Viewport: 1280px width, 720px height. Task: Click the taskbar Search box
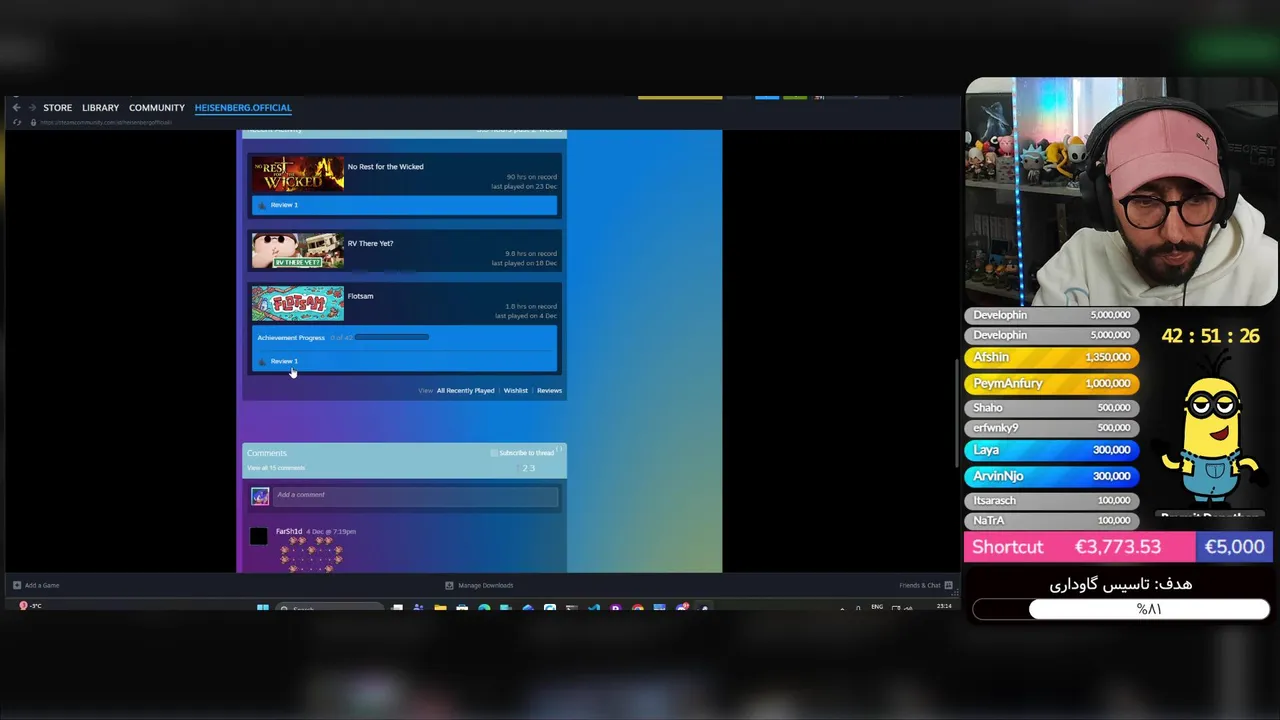coord(330,608)
